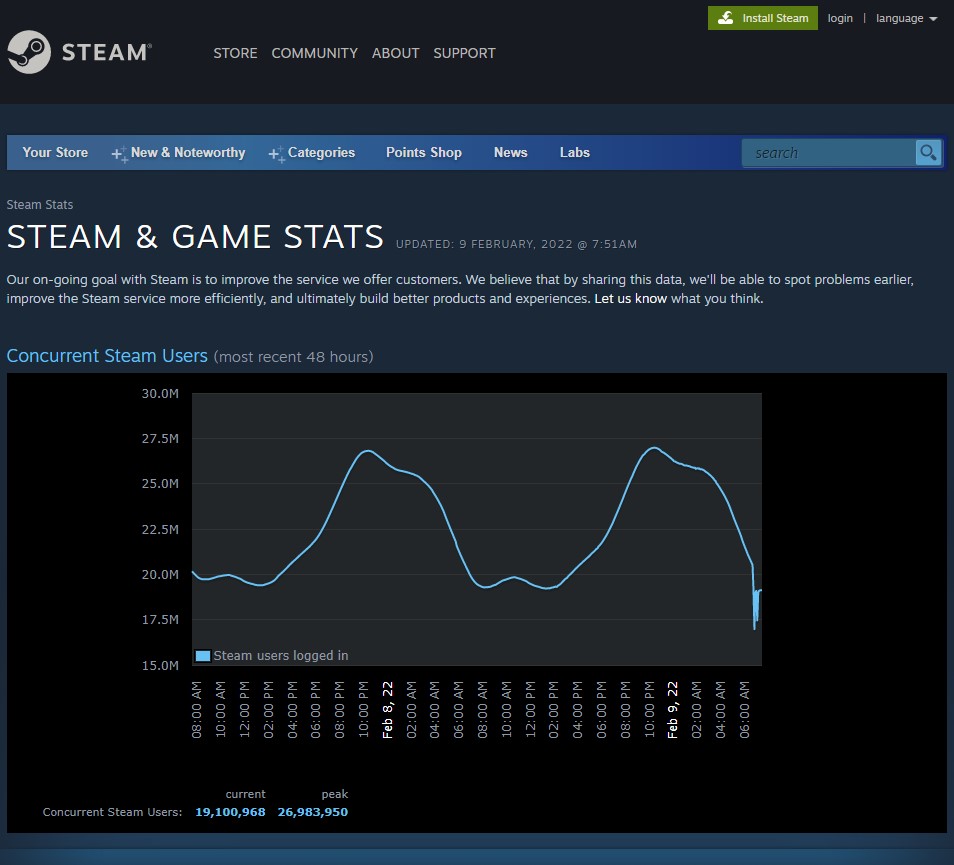The image size is (954, 865).
Task: Click the peak users value 26,983,950
Action: (x=313, y=812)
